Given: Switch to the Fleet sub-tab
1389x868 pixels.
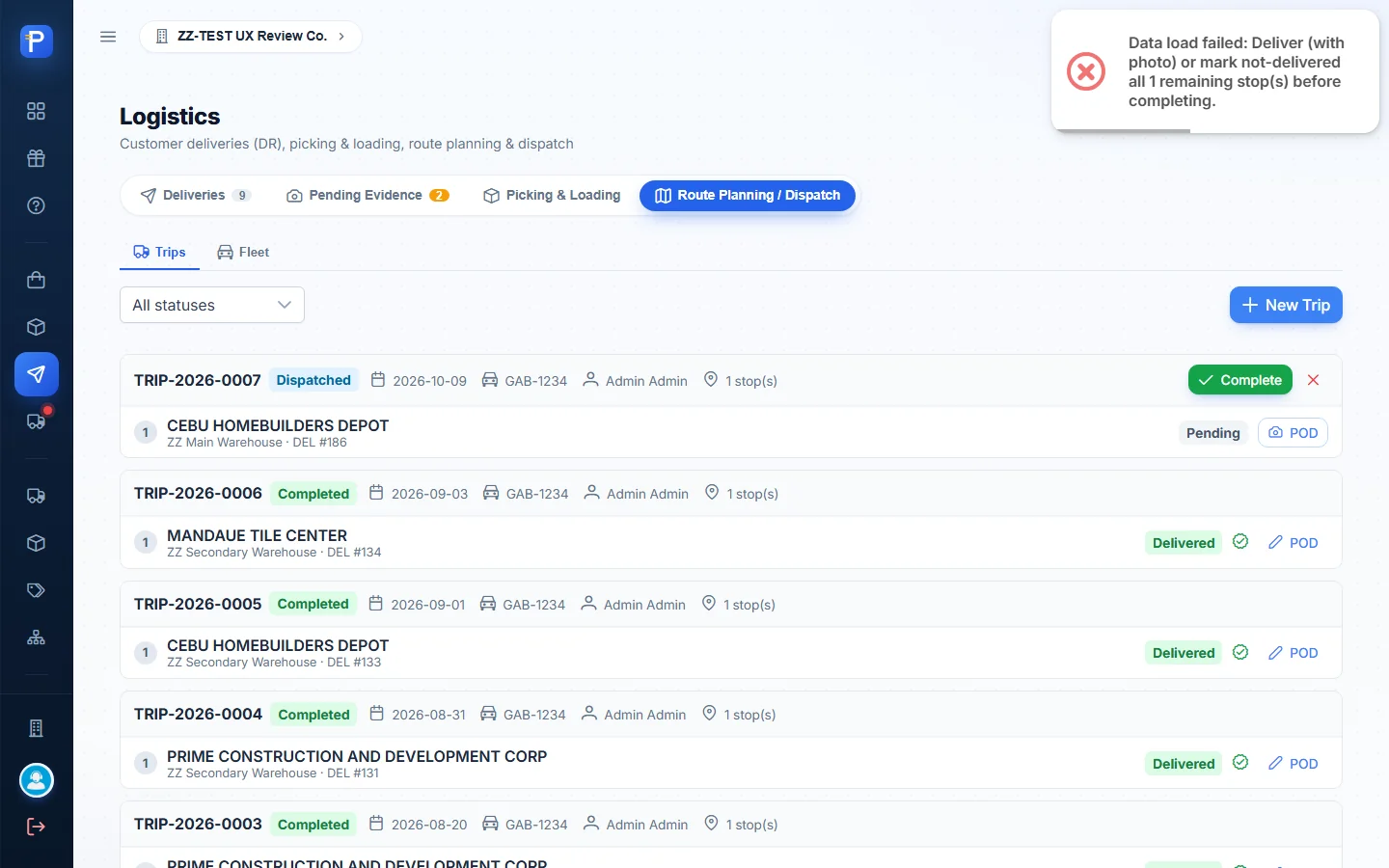Looking at the screenshot, I should tap(243, 252).
